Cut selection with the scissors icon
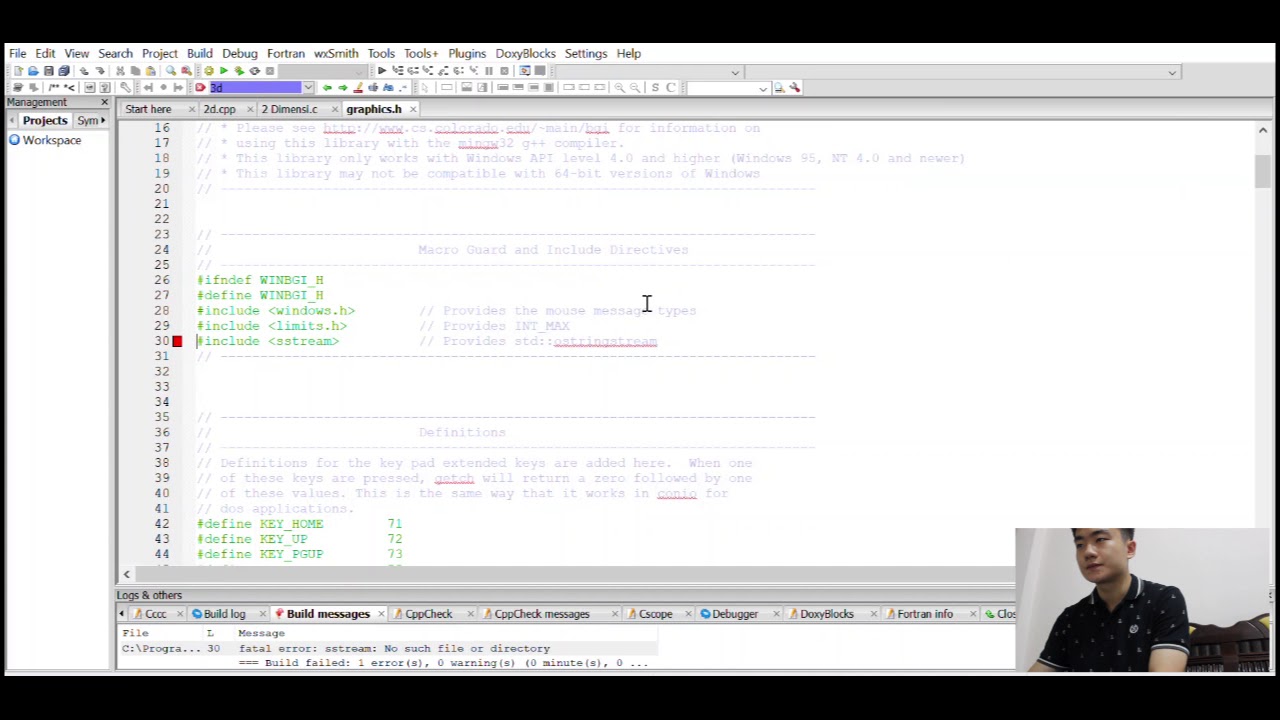This screenshot has height=720, width=1280. 120,71
